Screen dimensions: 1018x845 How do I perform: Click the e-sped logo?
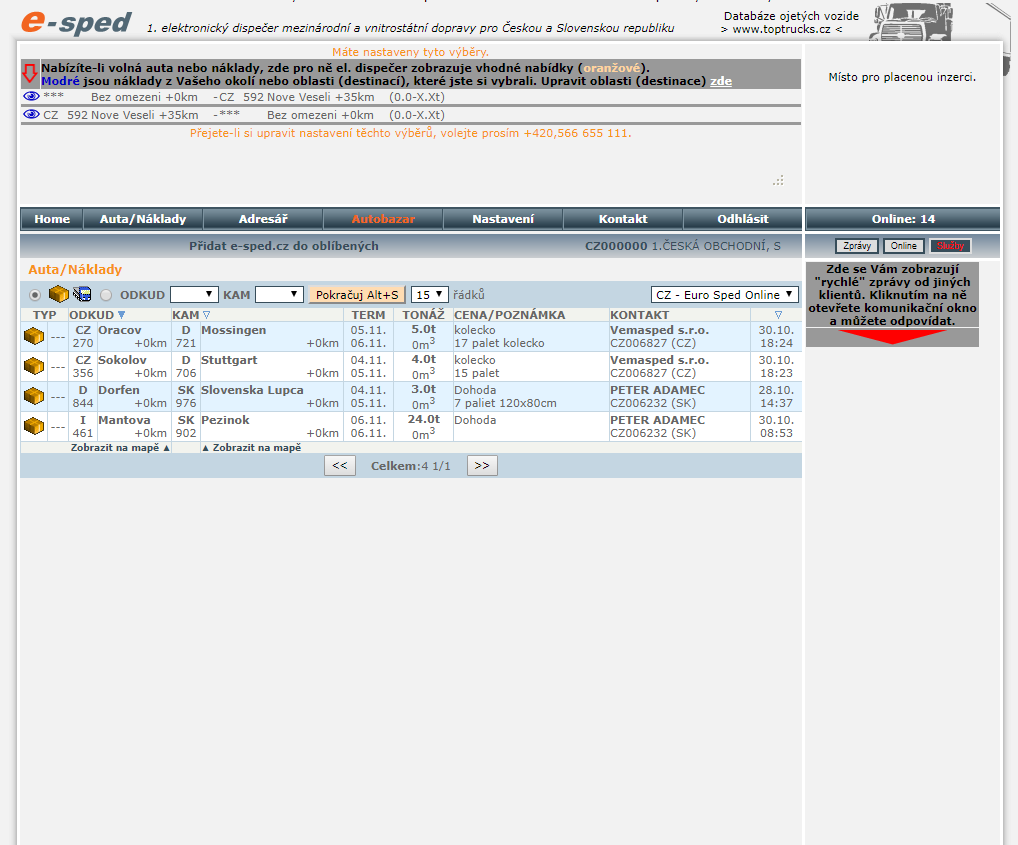76,23
